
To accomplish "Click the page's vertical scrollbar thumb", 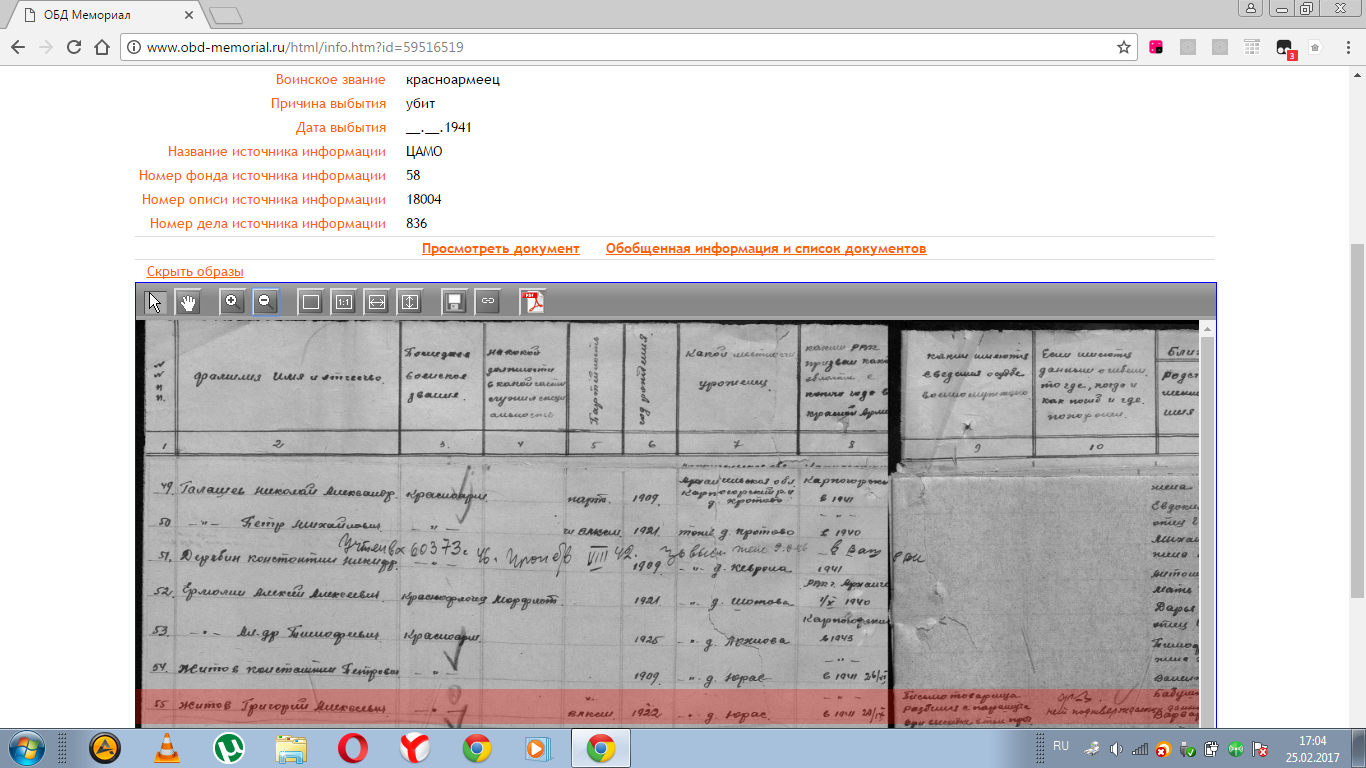I will coord(1358,421).
